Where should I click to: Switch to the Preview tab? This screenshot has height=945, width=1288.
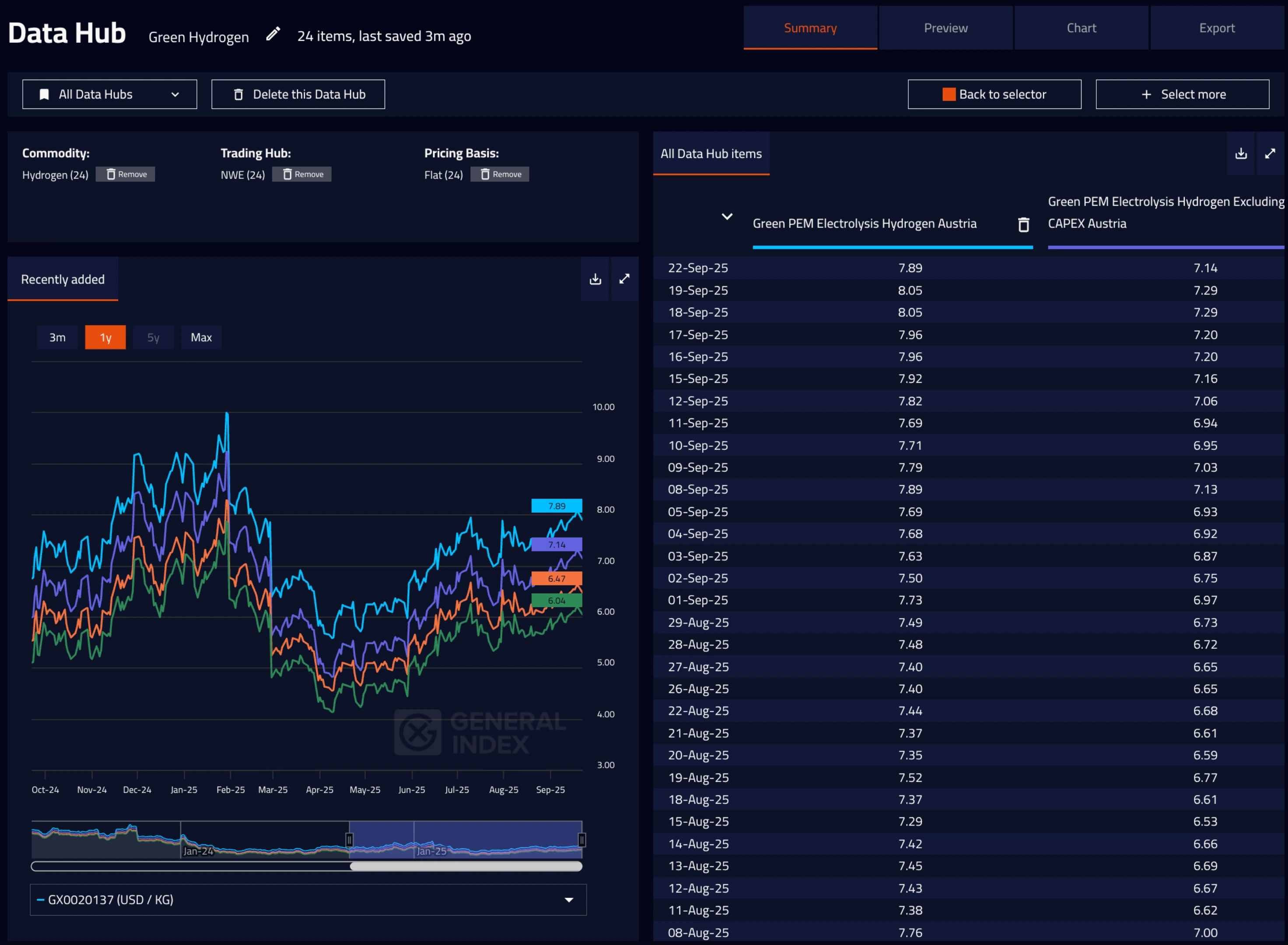tap(945, 28)
